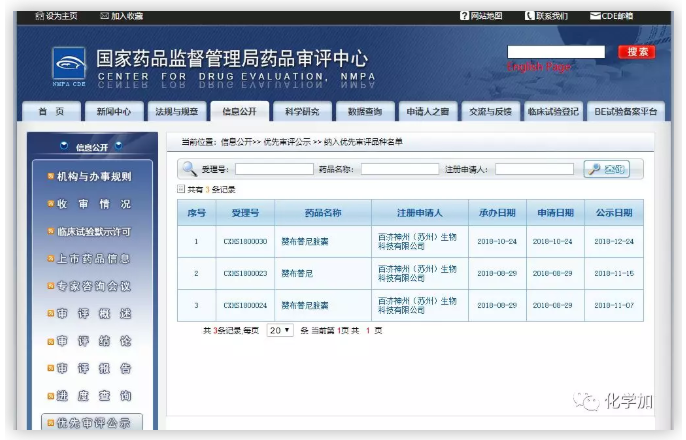686x440 pixels.
Task: Click the English Page link
Action: (x=538, y=67)
